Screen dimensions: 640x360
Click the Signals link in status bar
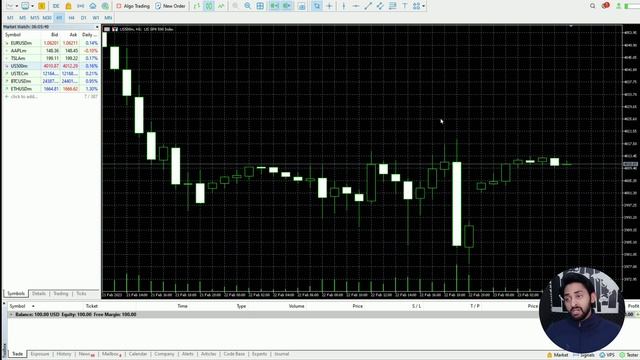pos(584,355)
